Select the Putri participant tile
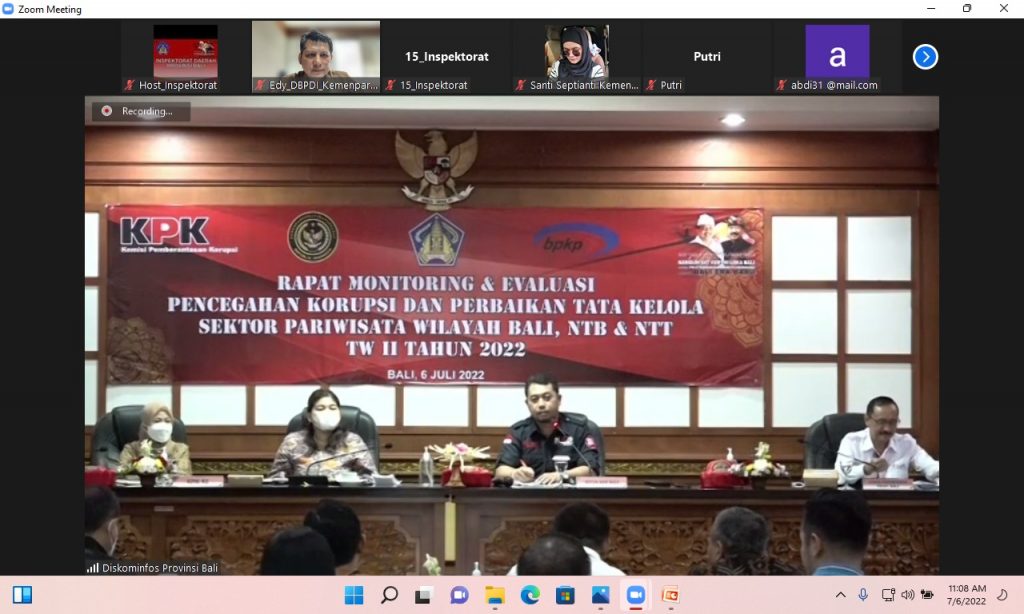1024x614 pixels. tap(707, 57)
